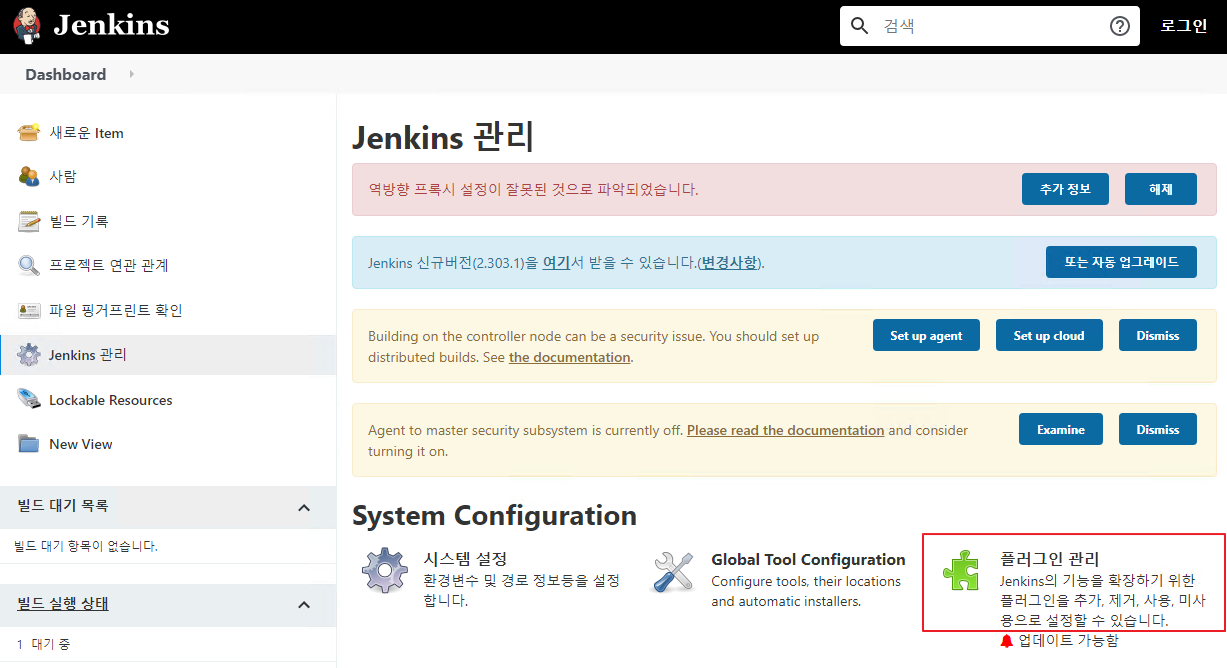Open New View sidebar link

click(x=81, y=444)
